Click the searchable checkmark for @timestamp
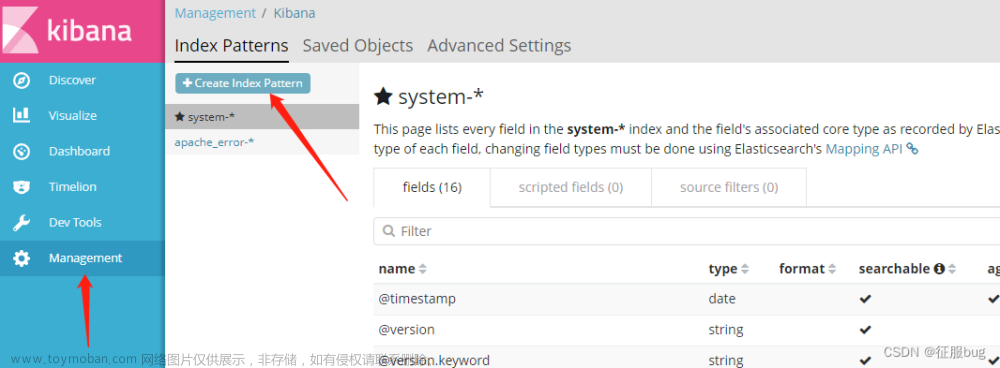 click(865, 299)
